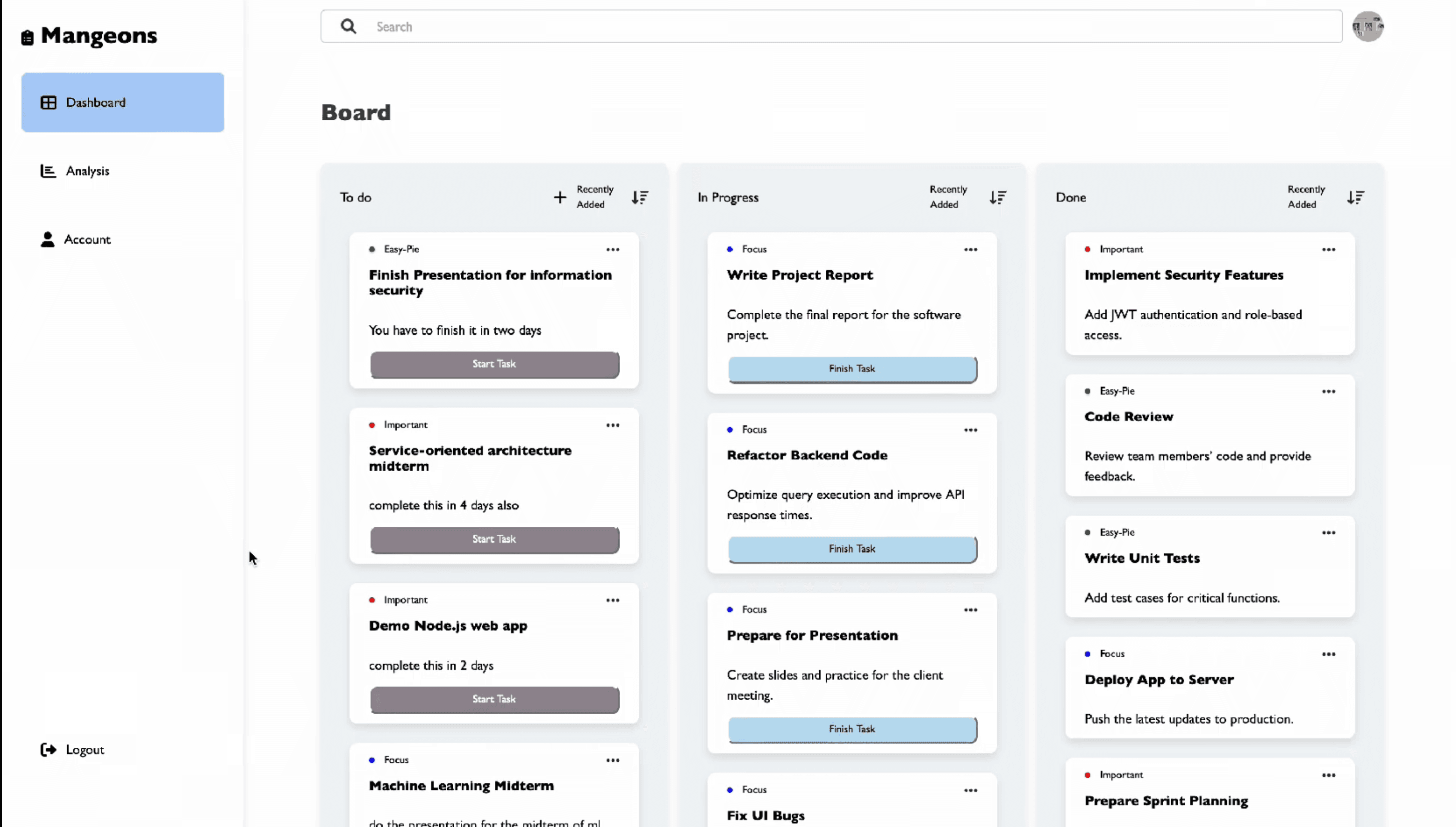The height and width of the screenshot is (827, 1456).
Task: Click the 'Important' tag on Demo Node.js web app
Action: tap(406, 600)
